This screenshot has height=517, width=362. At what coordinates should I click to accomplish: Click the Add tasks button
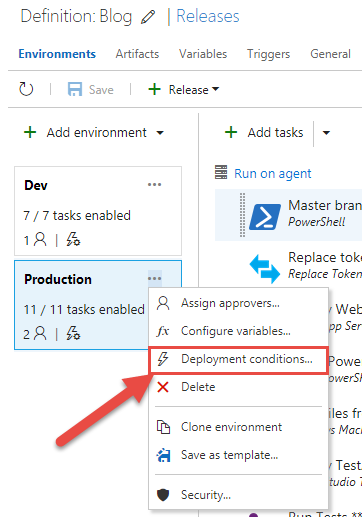(x=264, y=132)
